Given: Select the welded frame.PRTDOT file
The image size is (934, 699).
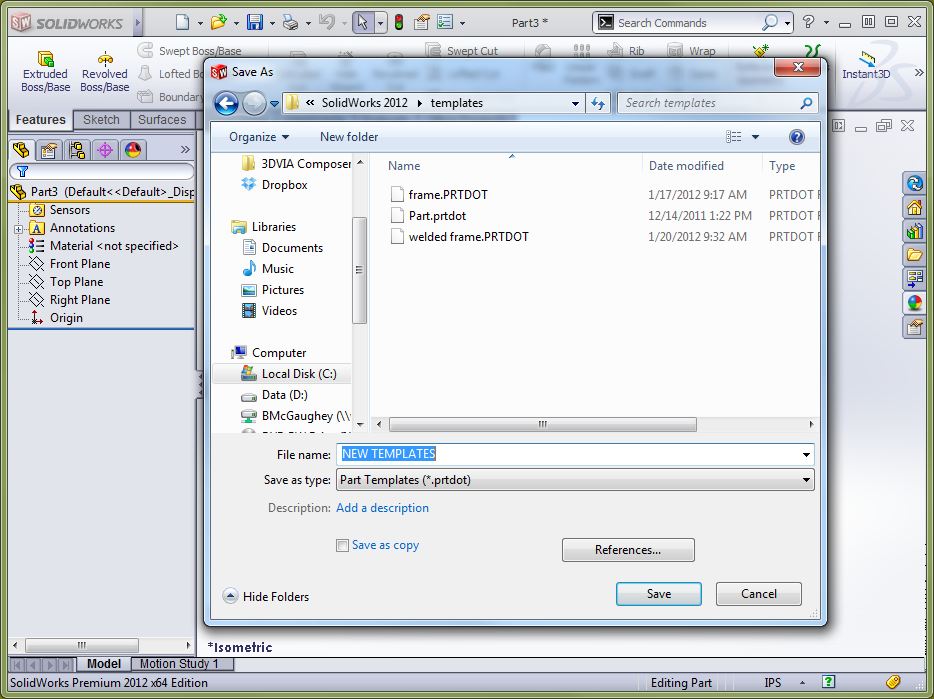Looking at the screenshot, I should point(468,237).
